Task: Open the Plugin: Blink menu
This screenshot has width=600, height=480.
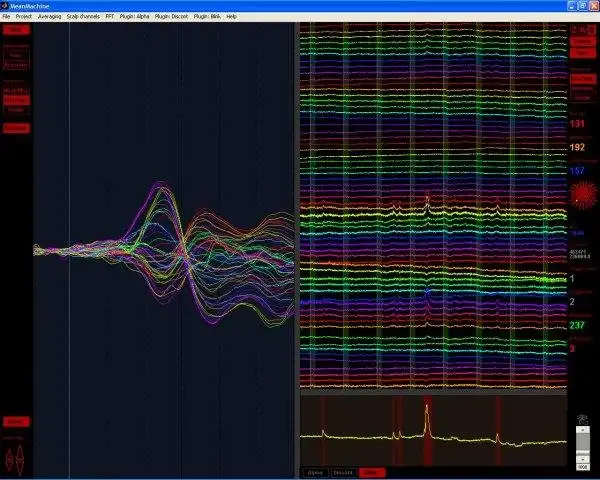Action: pos(207,16)
